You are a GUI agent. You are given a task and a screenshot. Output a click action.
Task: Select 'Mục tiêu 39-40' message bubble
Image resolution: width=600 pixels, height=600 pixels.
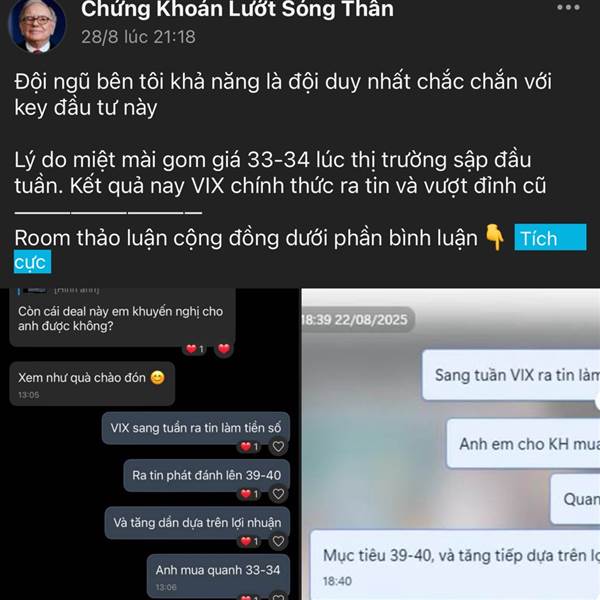(x=455, y=565)
